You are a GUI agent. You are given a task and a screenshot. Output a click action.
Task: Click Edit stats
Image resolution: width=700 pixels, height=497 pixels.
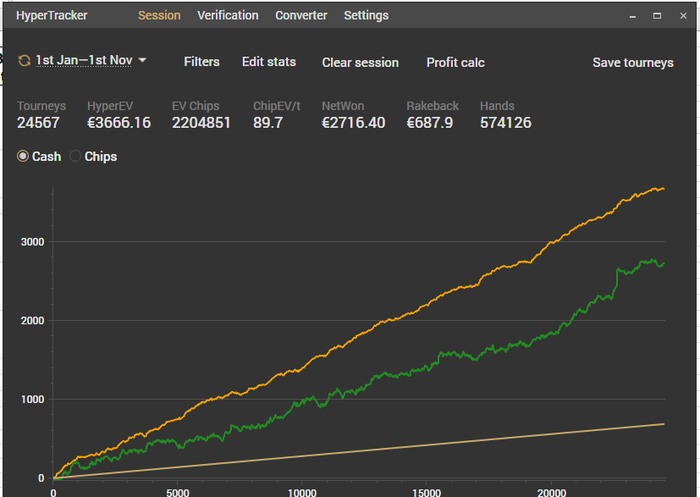(269, 62)
